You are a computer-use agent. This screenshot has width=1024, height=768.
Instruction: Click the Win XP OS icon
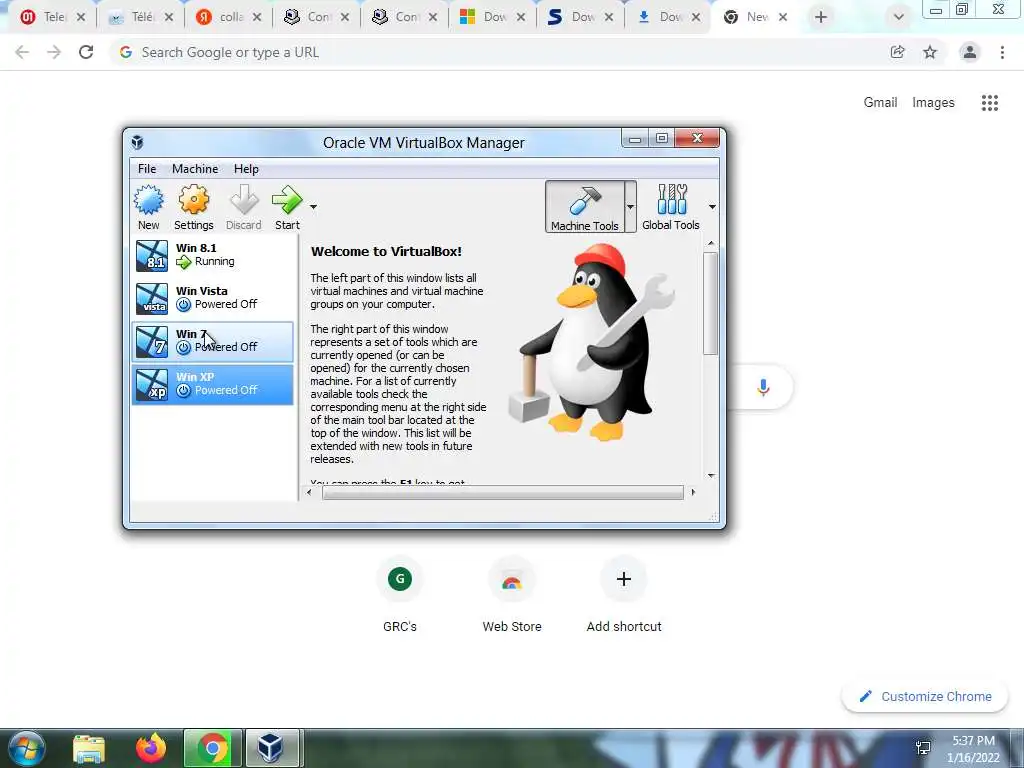(x=152, y=385)
